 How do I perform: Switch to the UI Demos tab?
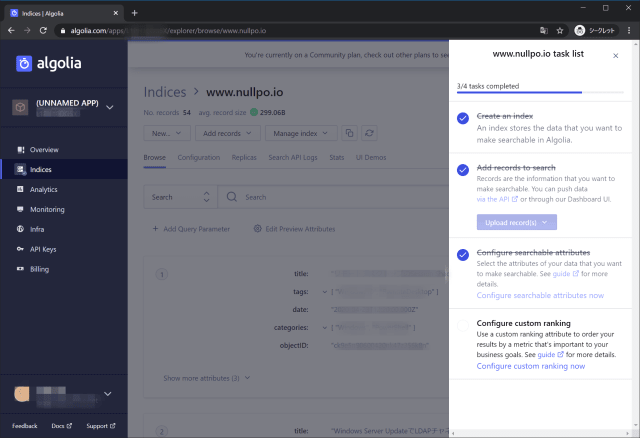pyautogui.click(x=371, y=158)
